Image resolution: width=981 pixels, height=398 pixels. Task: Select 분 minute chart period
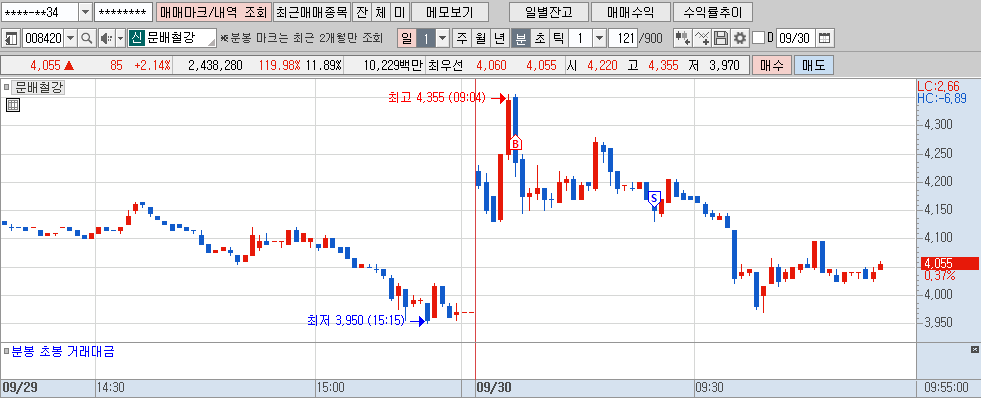point(520,39)
